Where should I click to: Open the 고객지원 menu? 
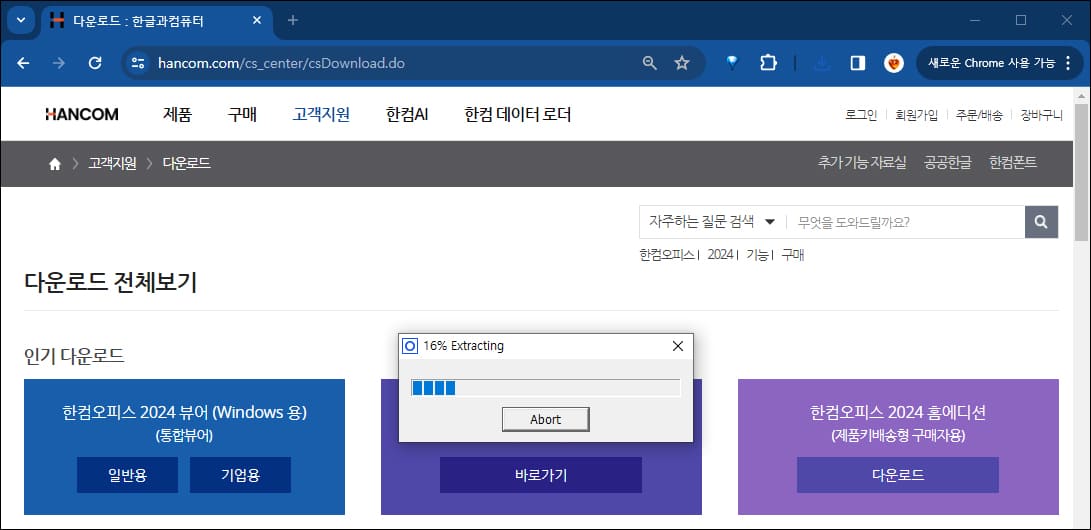pyautogui.click(x=321, y=115)
